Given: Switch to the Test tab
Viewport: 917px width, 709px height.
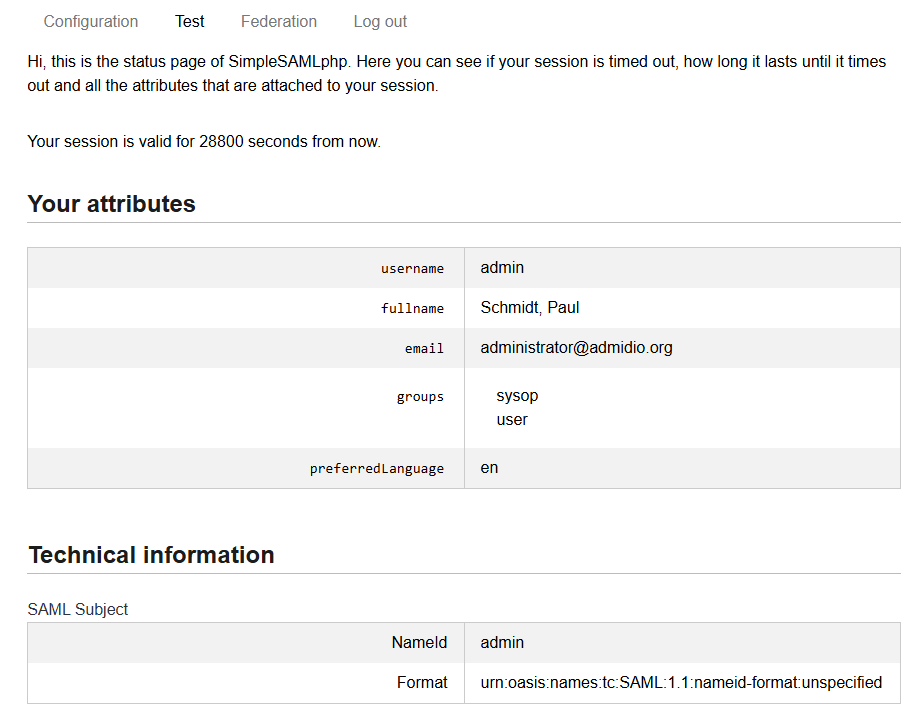Looking at the screenshot, I should point(189,21).
